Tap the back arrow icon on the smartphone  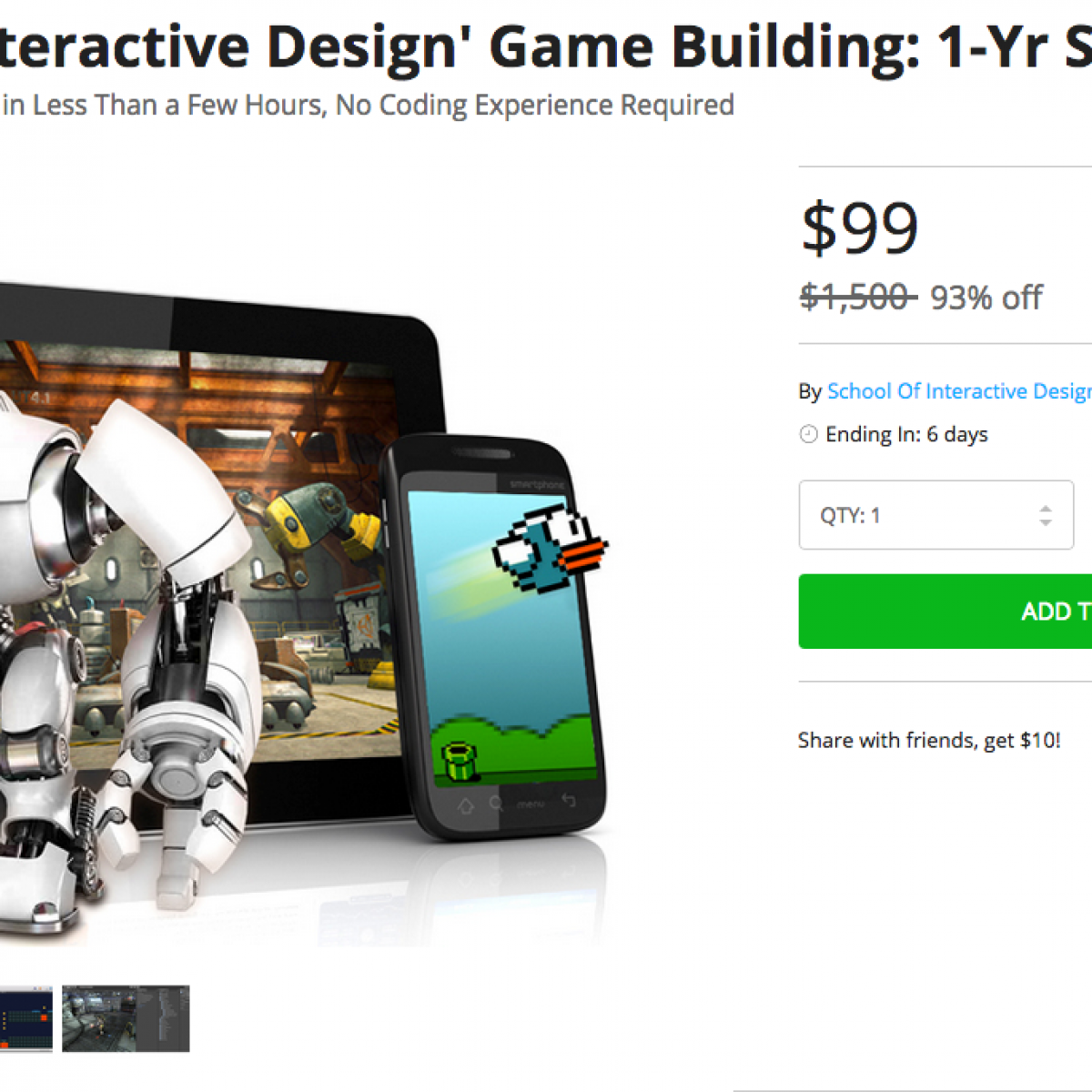(x=569, y=800)
